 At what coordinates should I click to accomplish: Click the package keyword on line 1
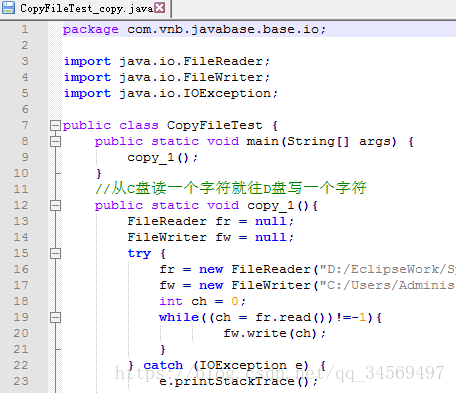[91, 30]
